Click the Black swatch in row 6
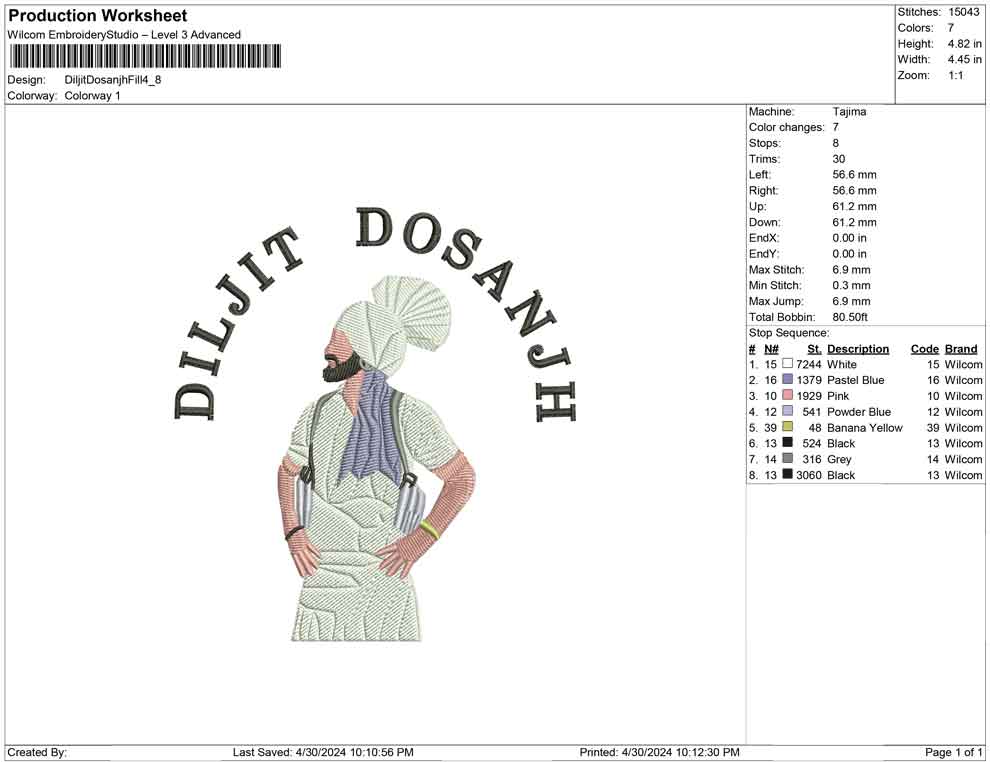The image size is (990, 762). (x=787, y=443)
